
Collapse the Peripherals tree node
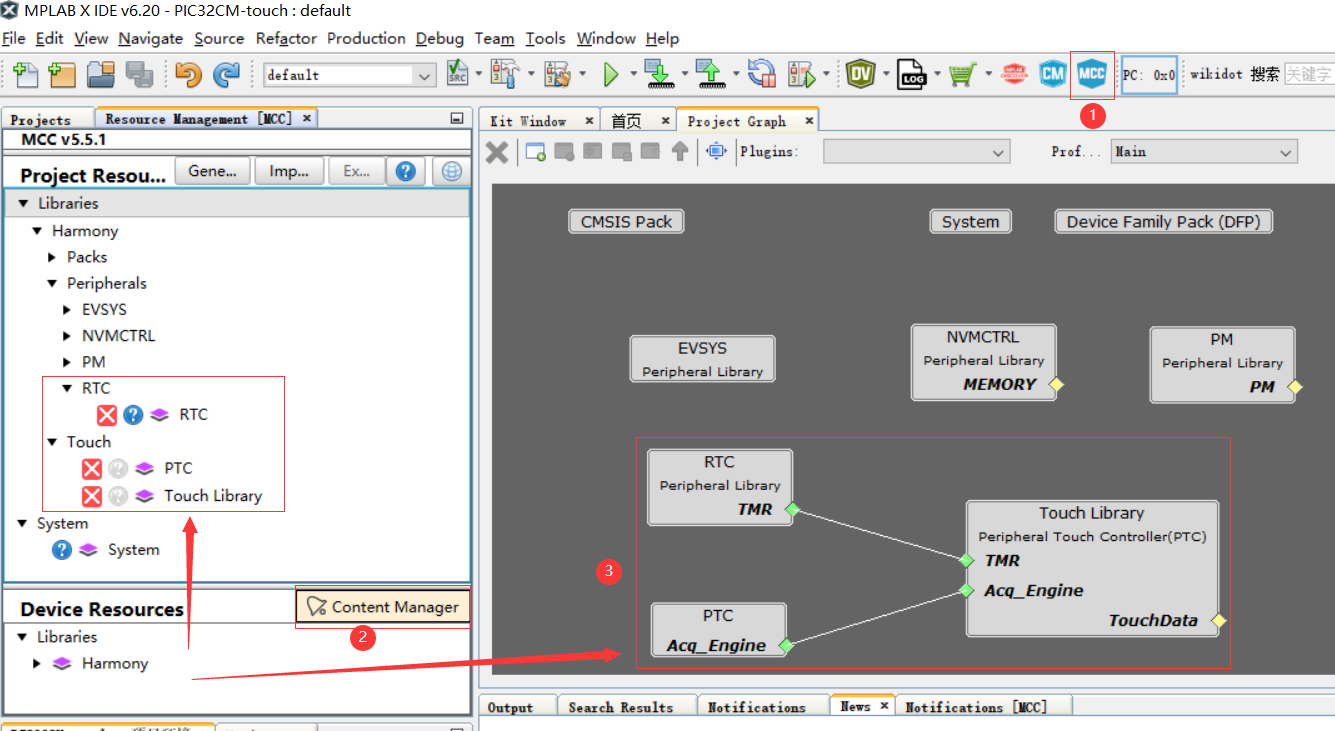(x=52, y=284)
